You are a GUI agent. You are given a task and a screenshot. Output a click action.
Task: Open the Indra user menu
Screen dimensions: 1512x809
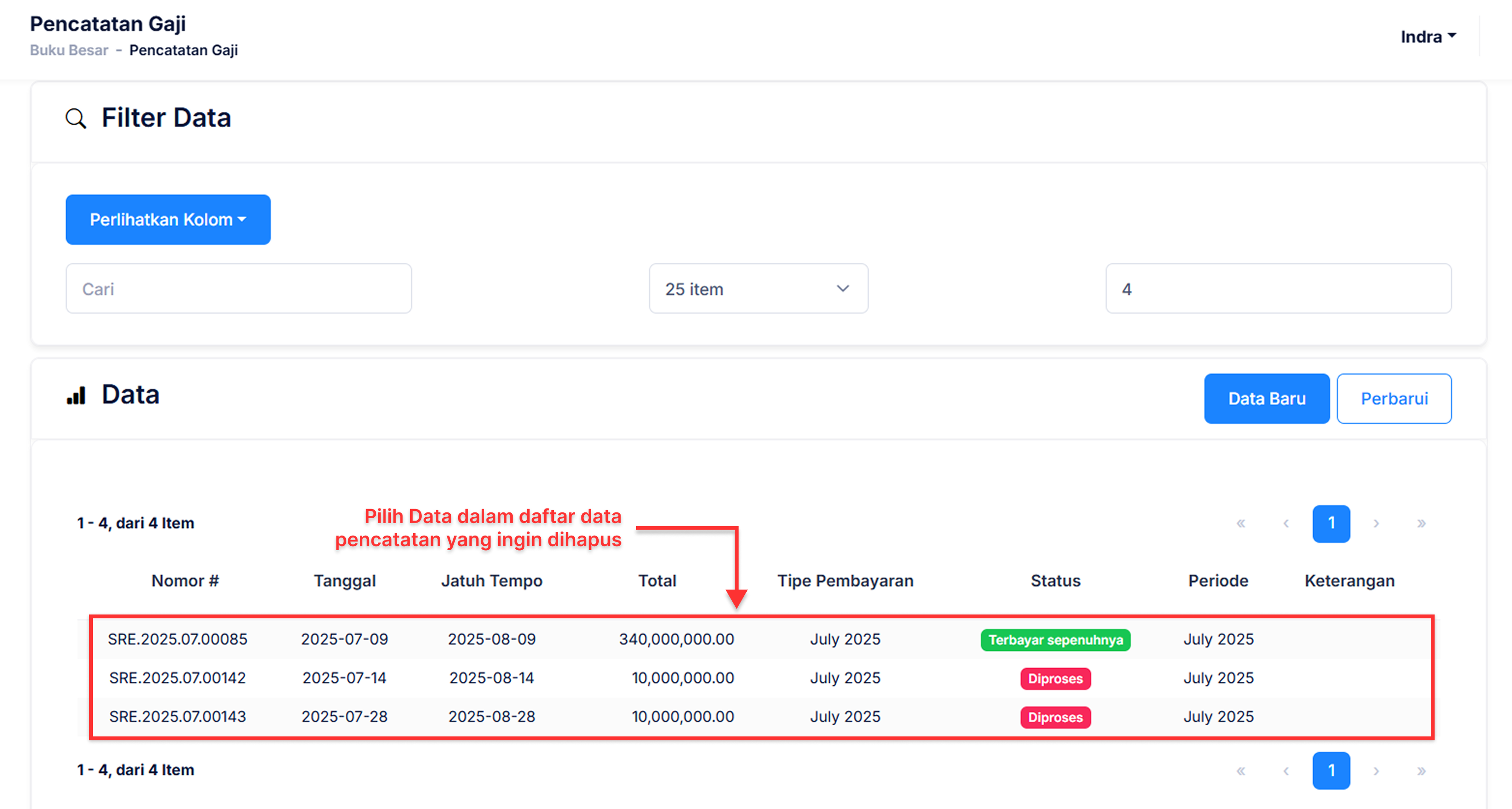point(1427,36)
